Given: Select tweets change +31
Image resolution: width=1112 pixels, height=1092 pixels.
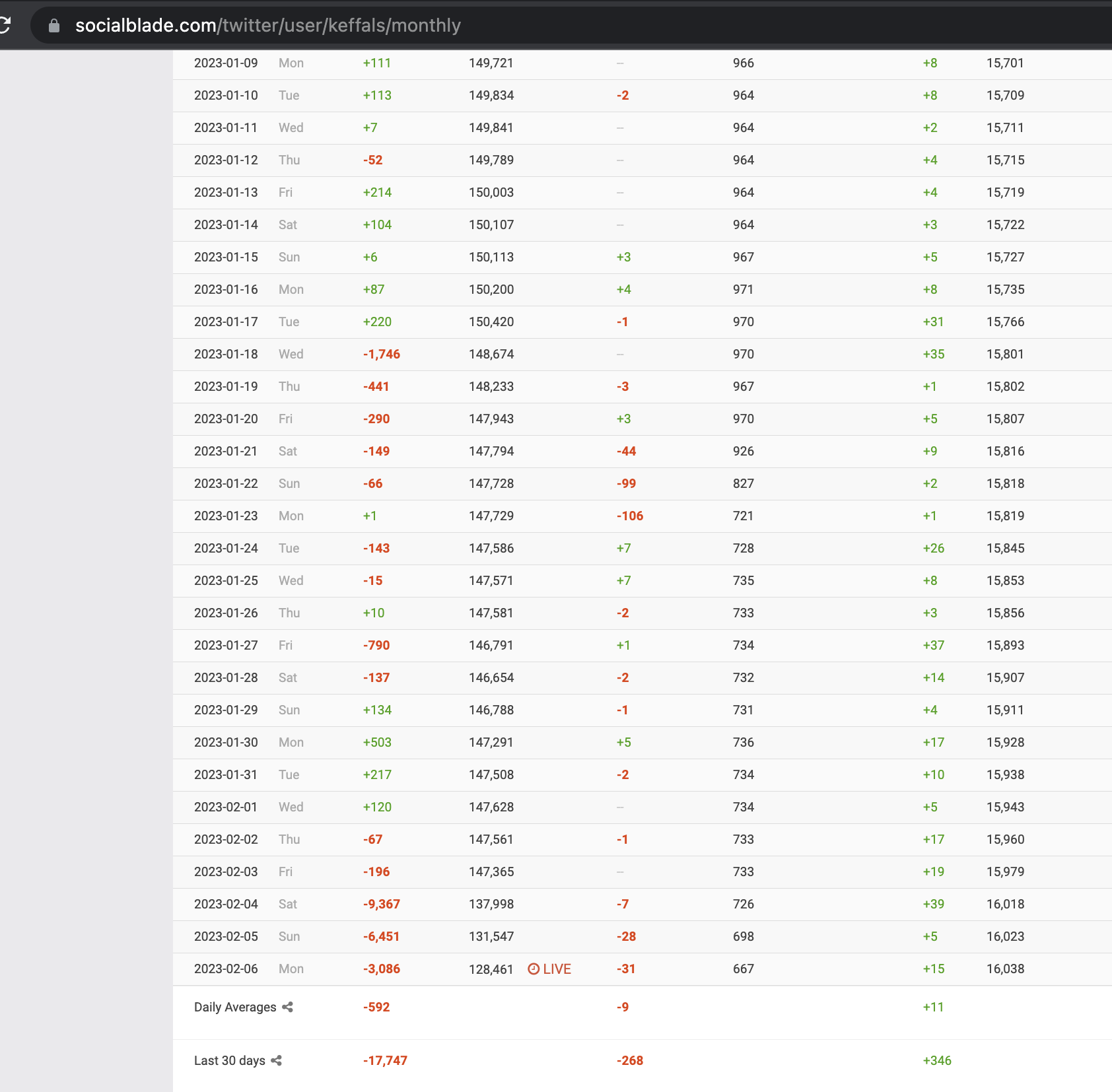Looking at the screenshot, I should click(933, 322).
